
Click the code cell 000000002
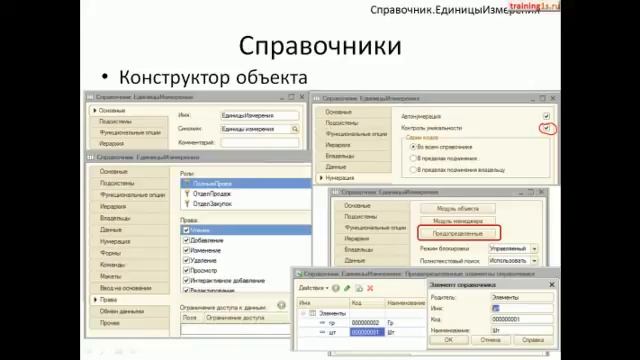coord(367,323)
